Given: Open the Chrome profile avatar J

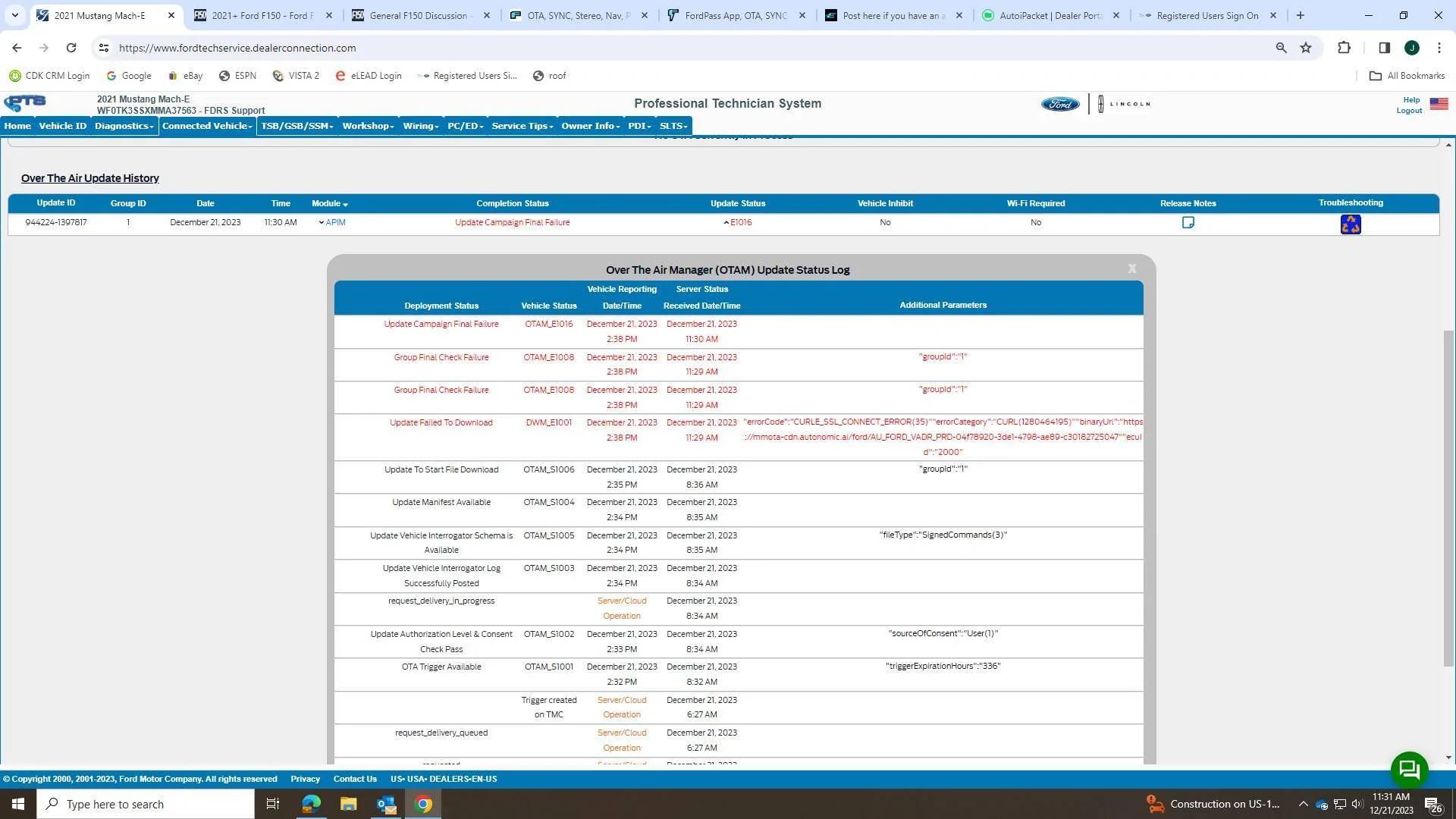Looking at the screenshot, I should [x=1412, y=48].
